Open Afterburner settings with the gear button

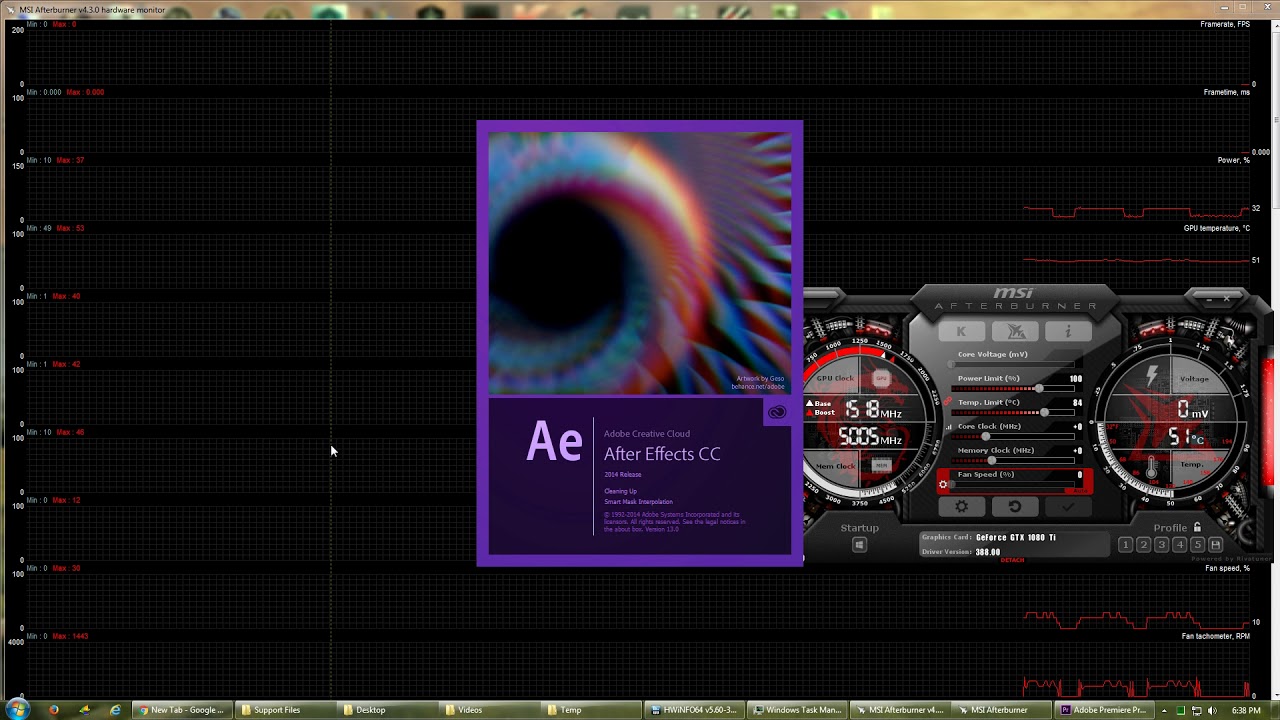click(x=961, y=507)
